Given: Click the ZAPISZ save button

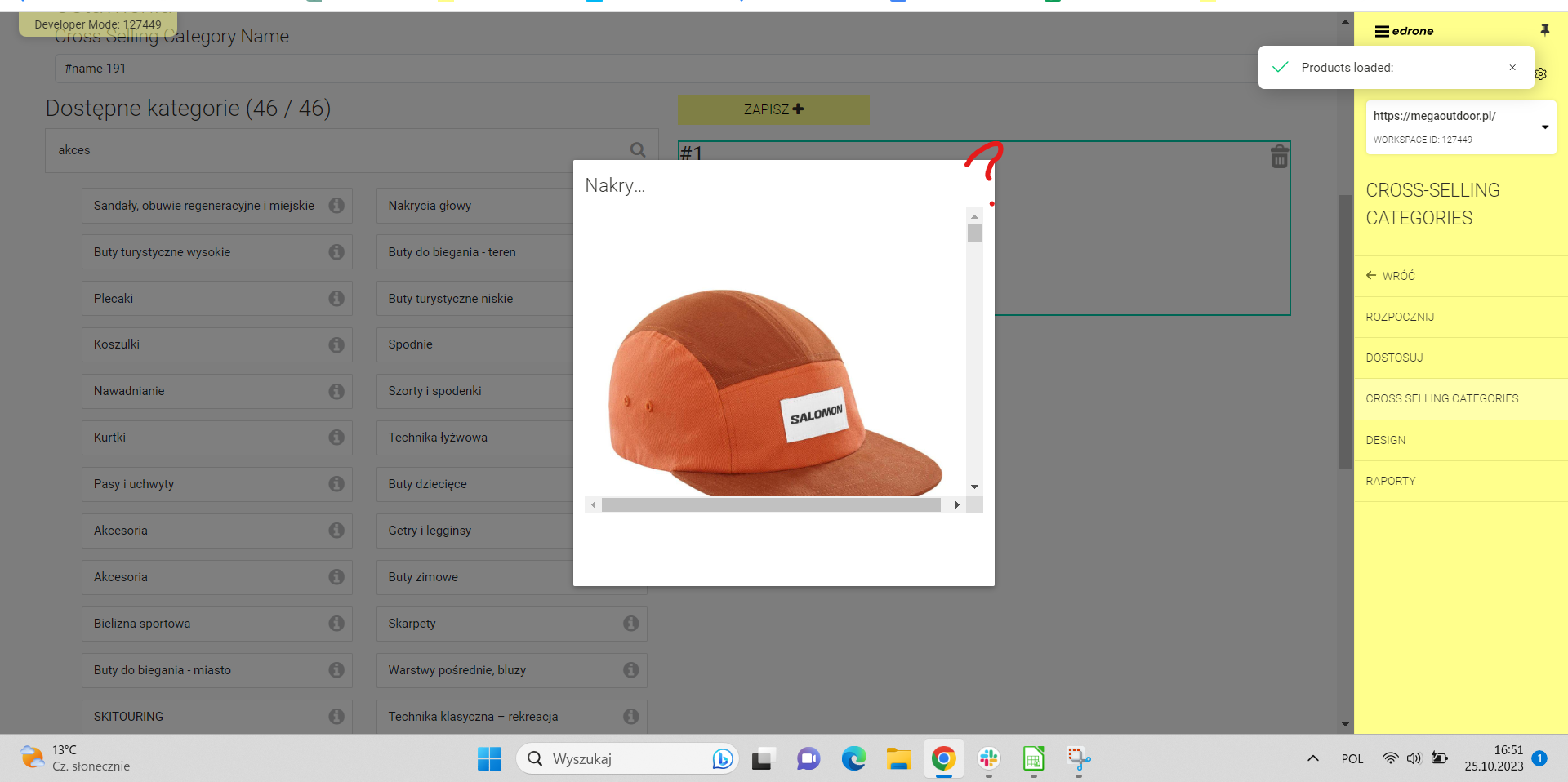Looking at the screenshot, I should tap(773, 109).
